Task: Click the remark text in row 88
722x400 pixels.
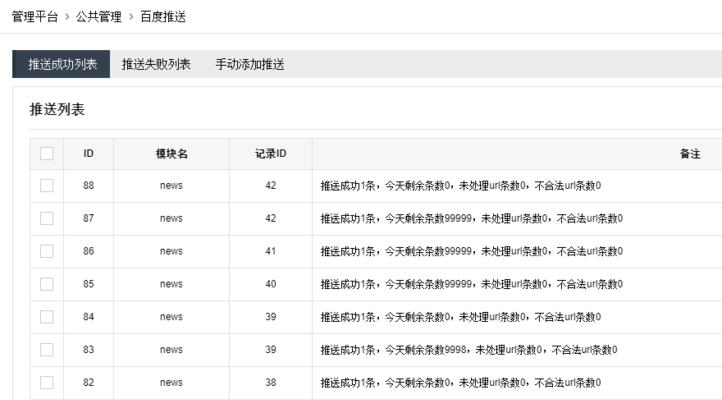Action: click(x=460, y=186)
